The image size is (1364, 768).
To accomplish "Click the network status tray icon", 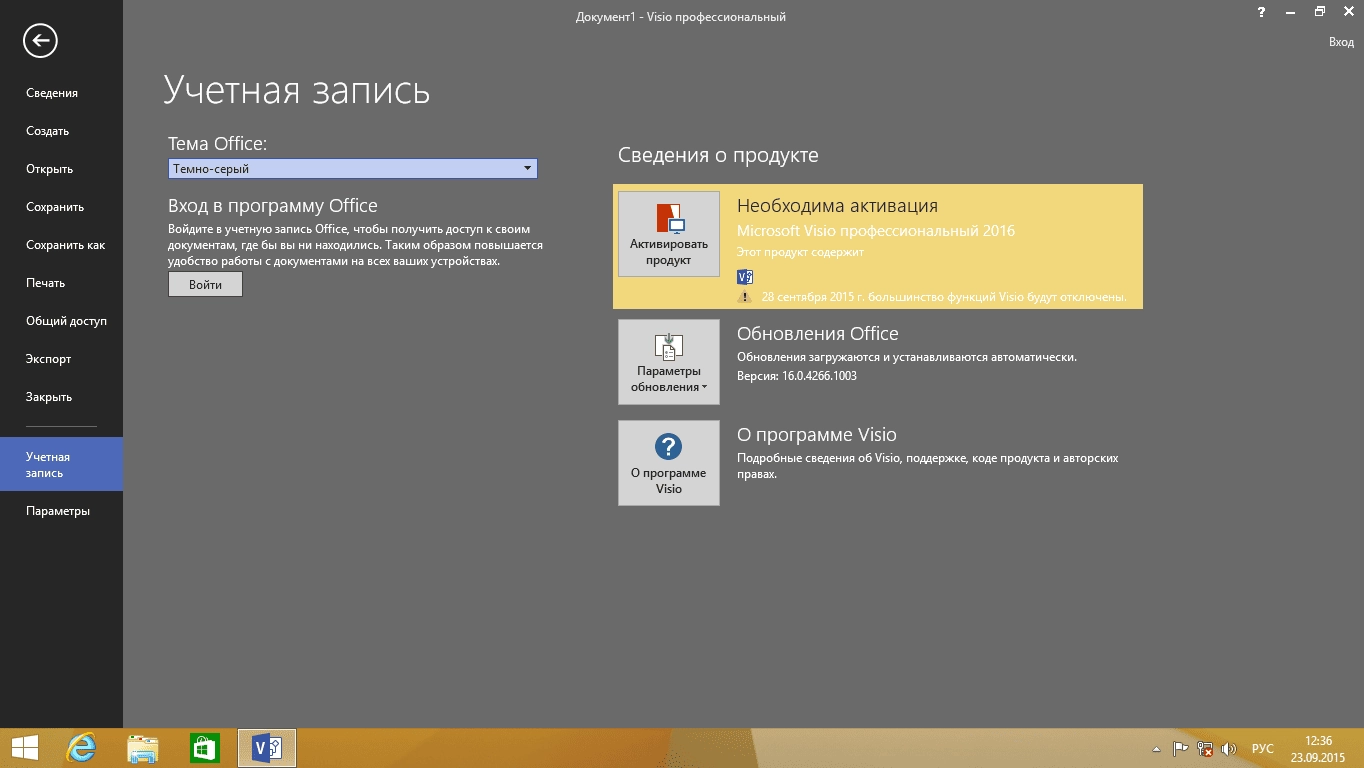I will click(x=1205, y=749).
